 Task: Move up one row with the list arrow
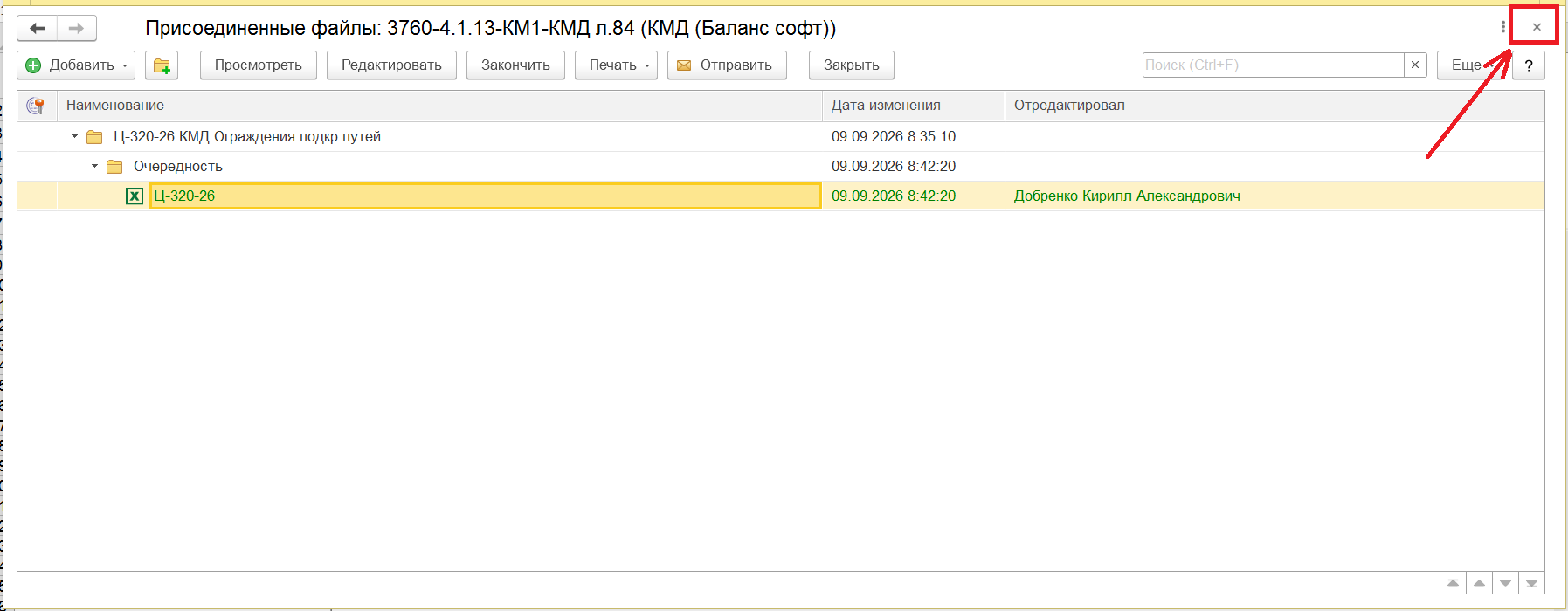[x=1479, y=582]
